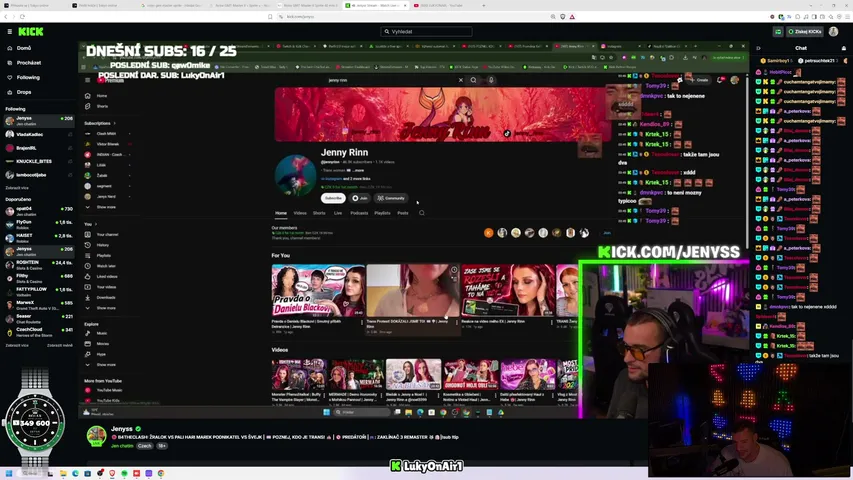
Task: Click the icon right of the Chat title
Action: 843,48
